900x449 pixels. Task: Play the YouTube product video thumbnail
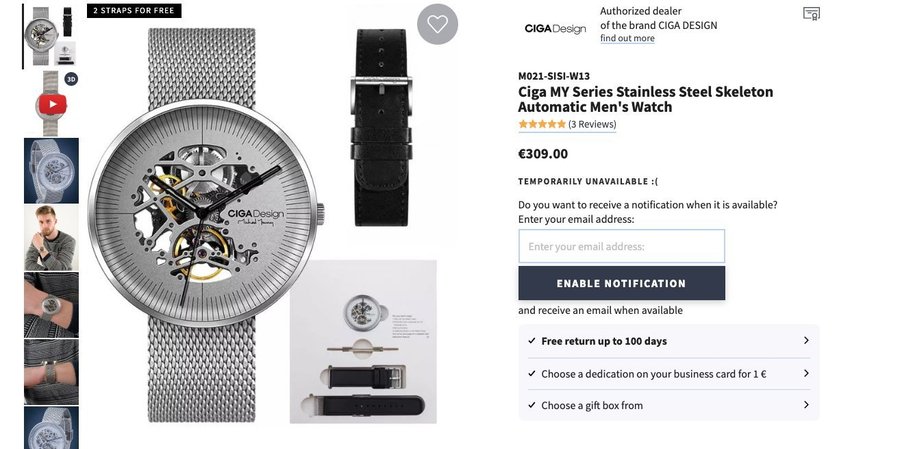coord(52,103)
